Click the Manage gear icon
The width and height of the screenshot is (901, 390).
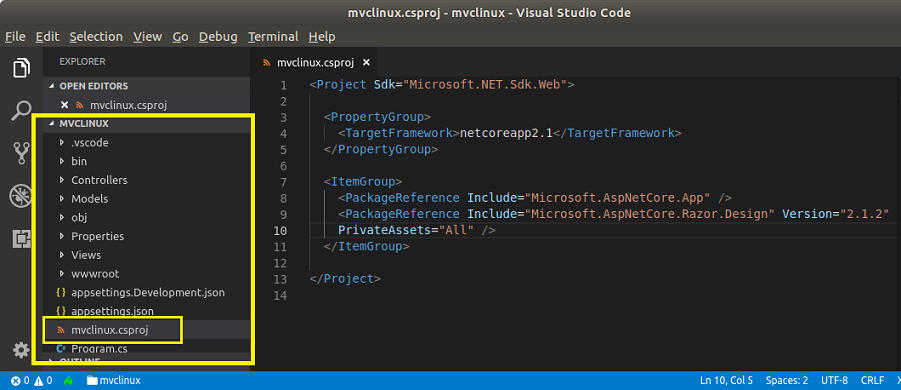(21, 350)
